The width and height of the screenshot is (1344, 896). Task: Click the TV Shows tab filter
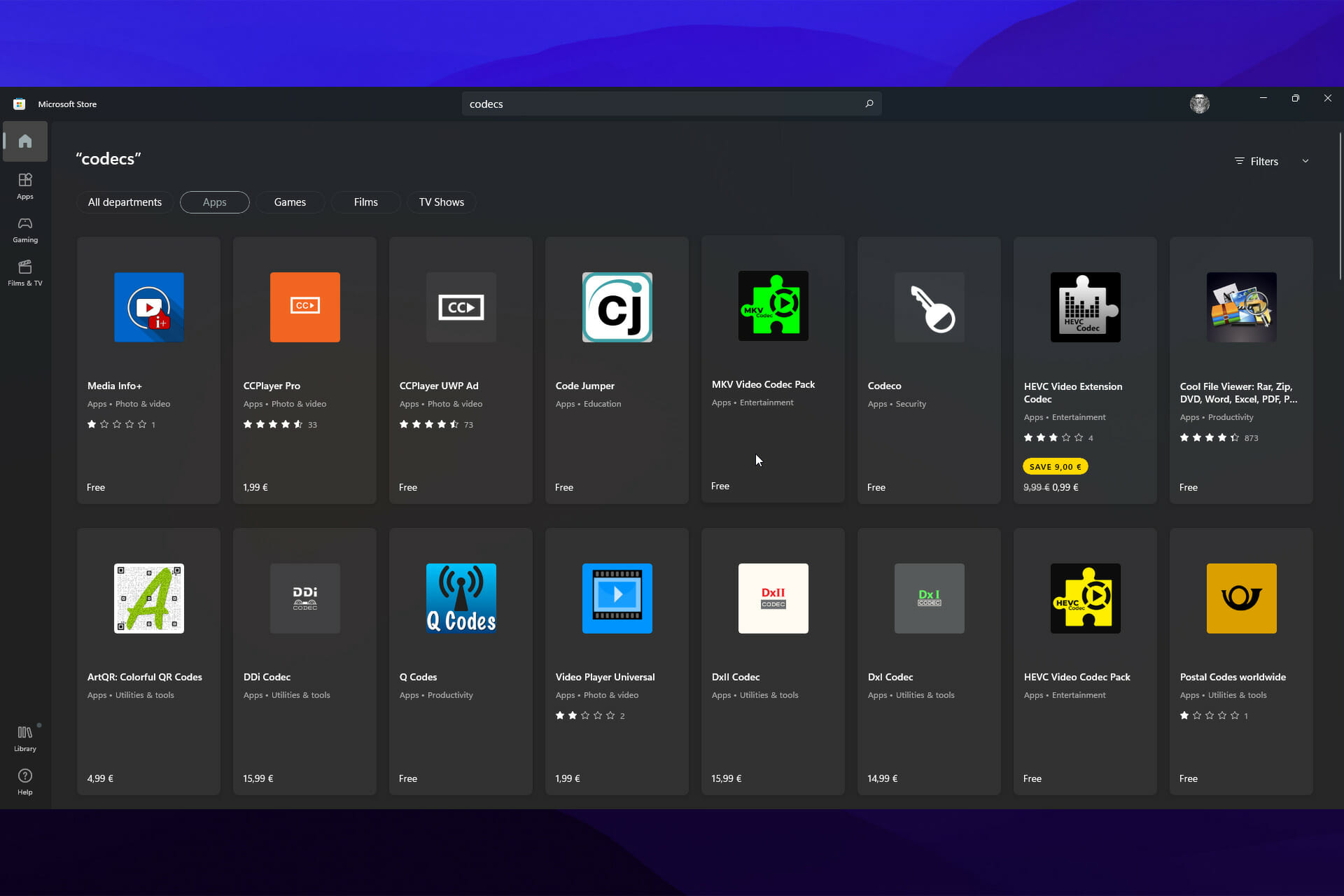tap(441, 201)
